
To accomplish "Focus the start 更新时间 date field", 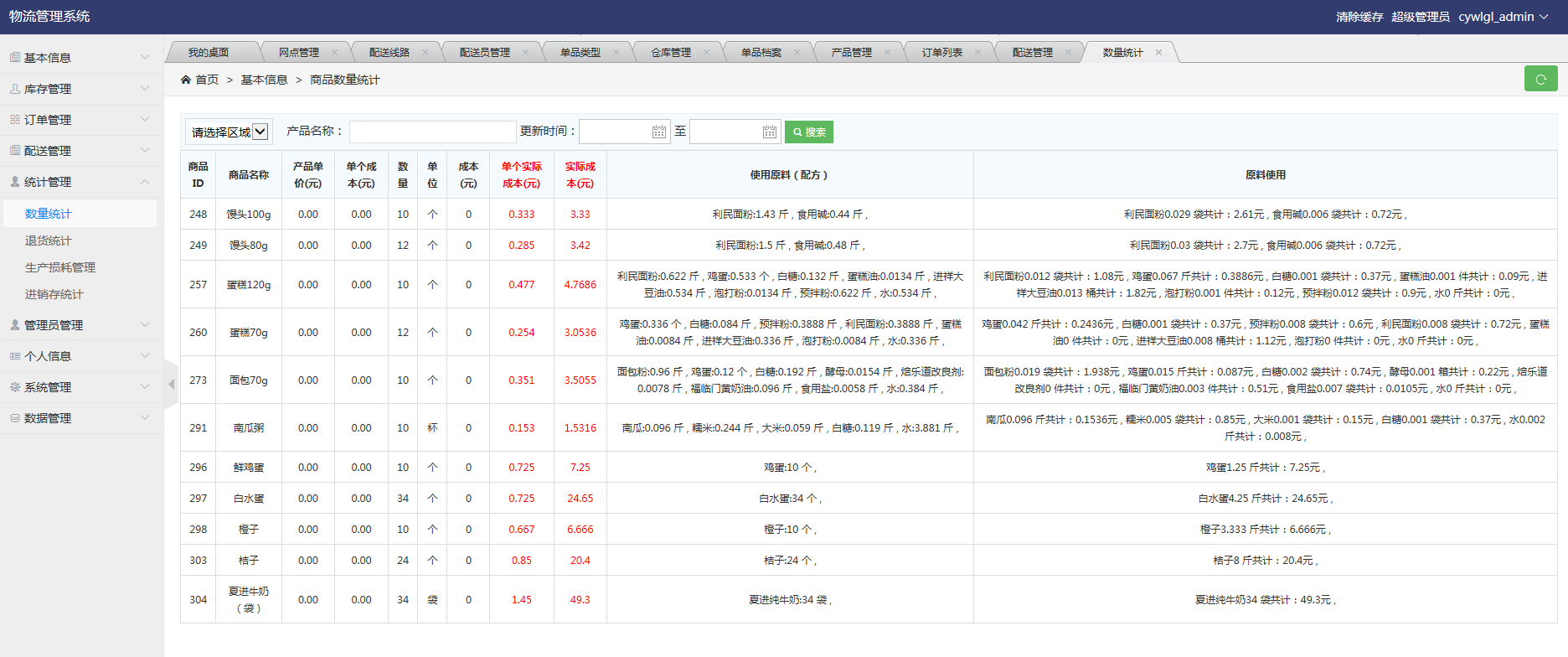I will click(625, 132).
